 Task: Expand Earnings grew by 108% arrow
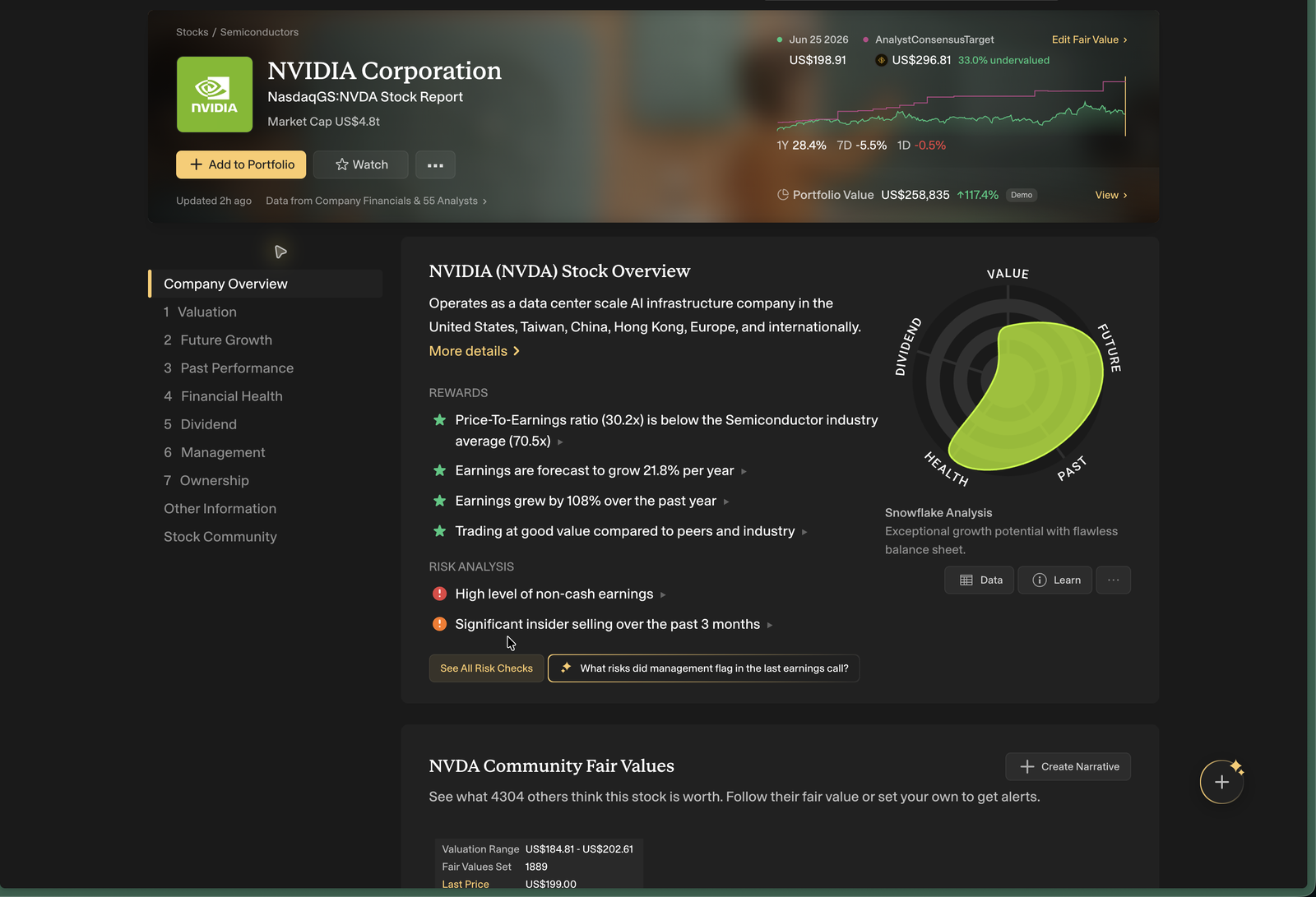pos(726,502)
